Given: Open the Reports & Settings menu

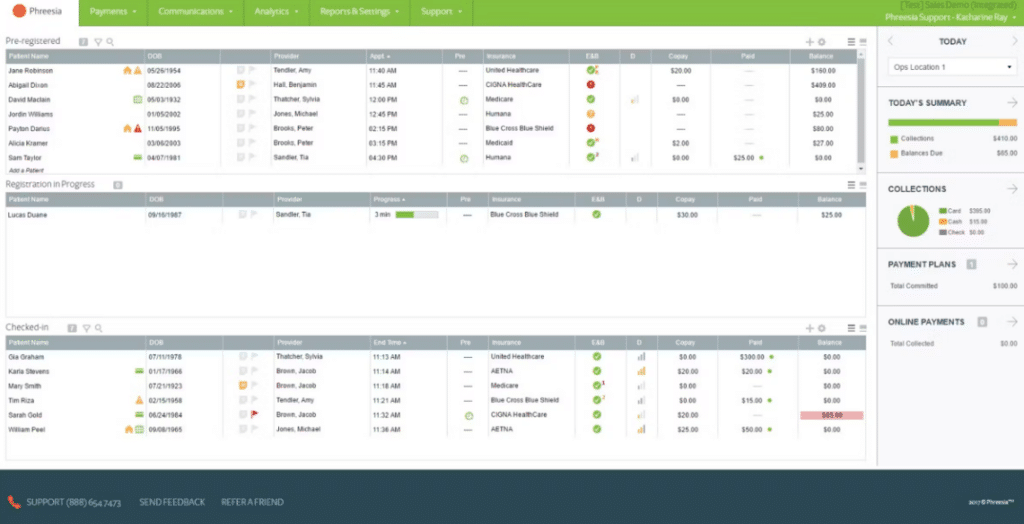Looking at the screenshot, I should point(359,12).
